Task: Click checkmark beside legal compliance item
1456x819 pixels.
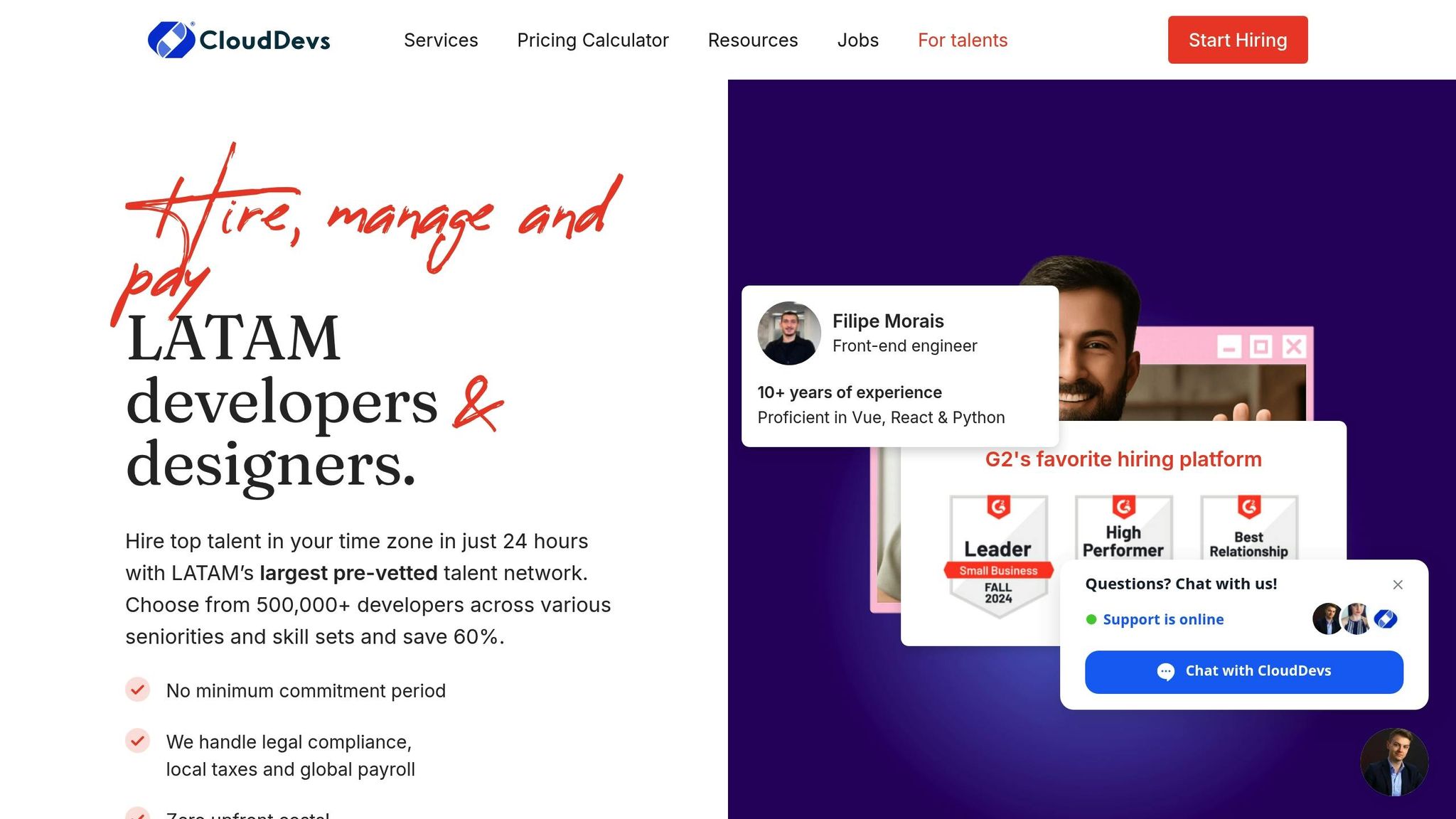Action: point(138,741)
